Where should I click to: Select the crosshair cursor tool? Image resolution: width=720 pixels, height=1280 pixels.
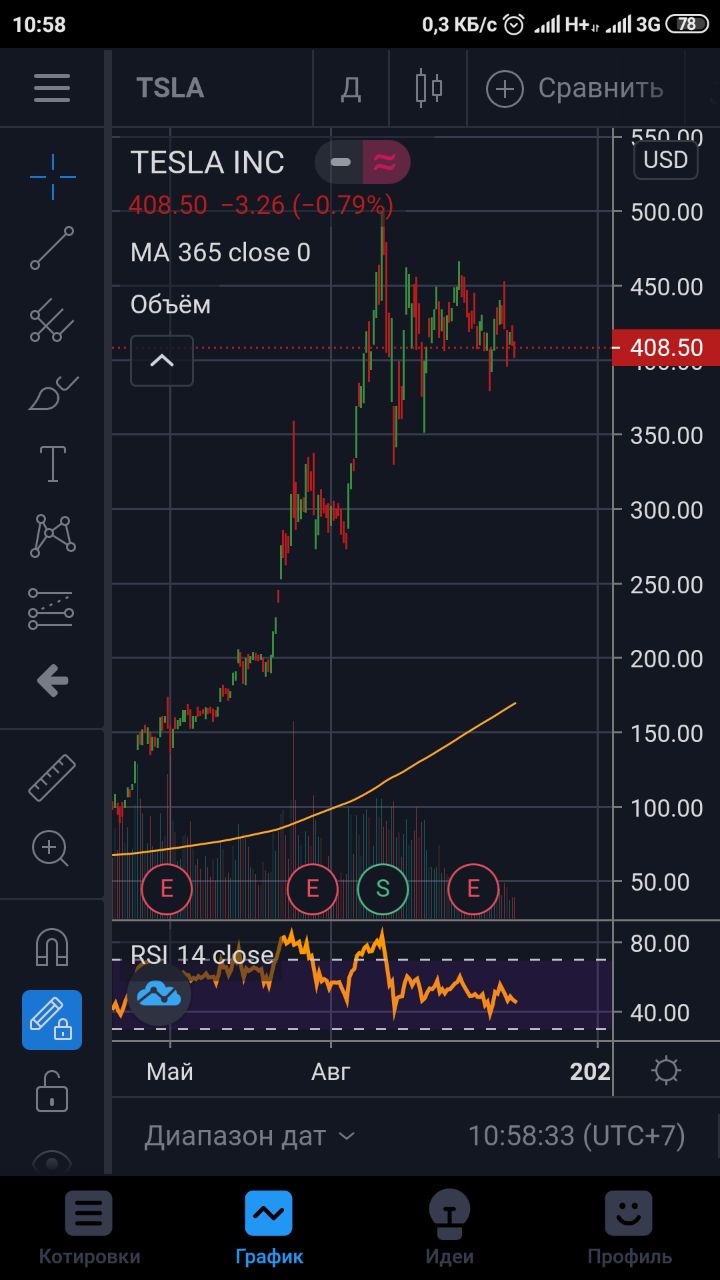click(x=52, y=177)
